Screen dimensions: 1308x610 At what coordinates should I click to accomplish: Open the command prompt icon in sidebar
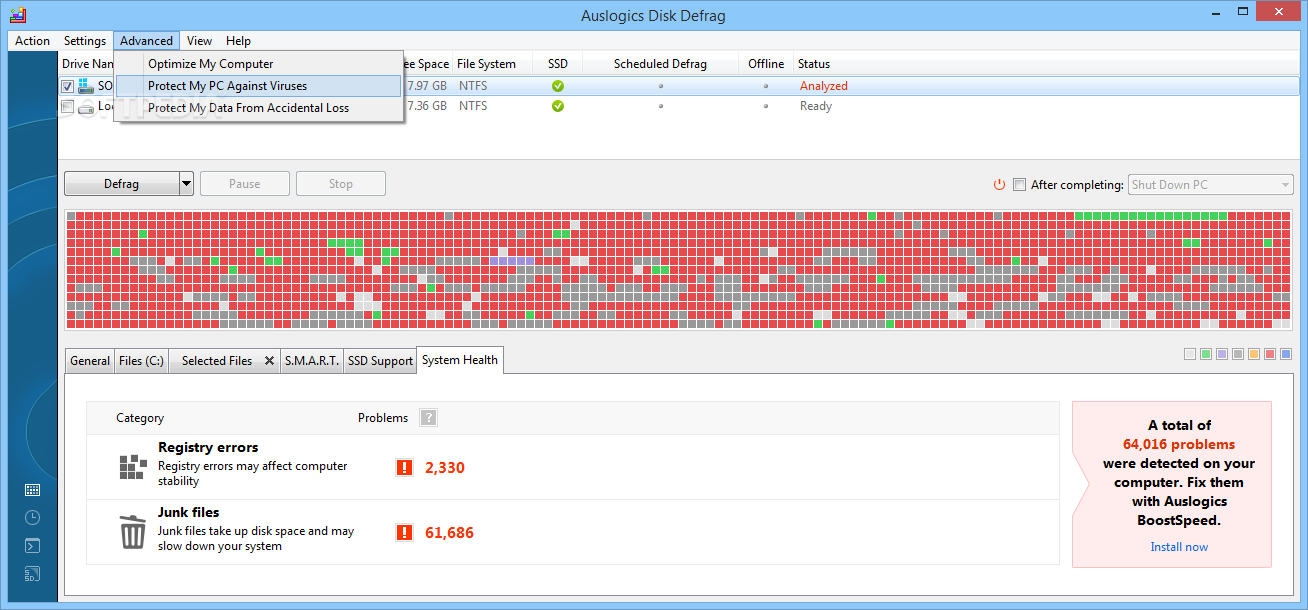(32, 546)
